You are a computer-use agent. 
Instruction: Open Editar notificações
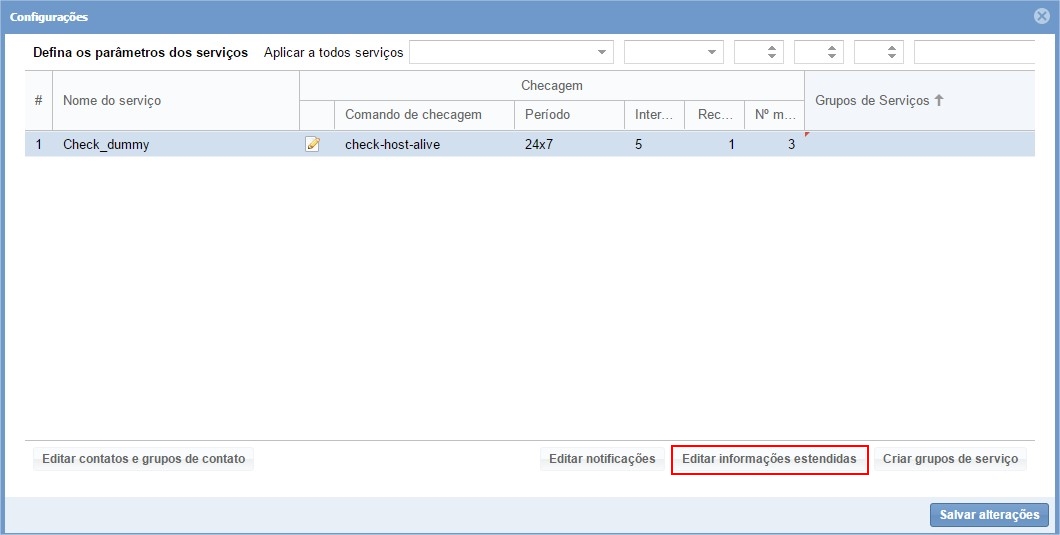602,459
